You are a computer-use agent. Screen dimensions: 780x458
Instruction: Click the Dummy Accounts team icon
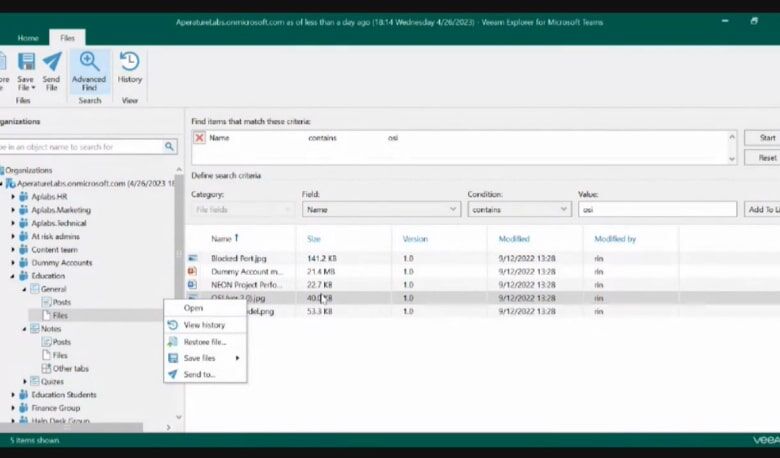23,263
